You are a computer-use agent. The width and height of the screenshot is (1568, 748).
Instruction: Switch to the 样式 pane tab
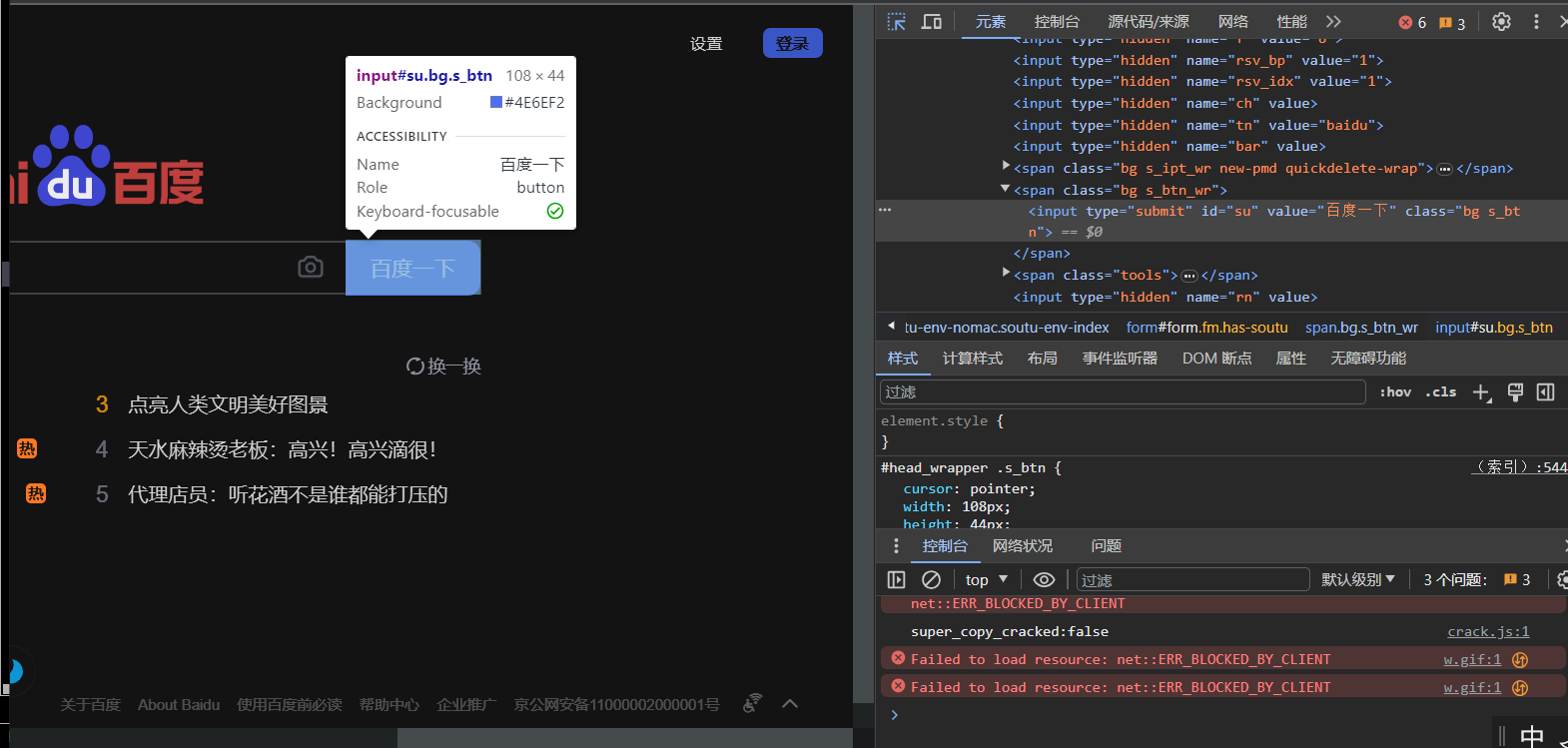903,359
